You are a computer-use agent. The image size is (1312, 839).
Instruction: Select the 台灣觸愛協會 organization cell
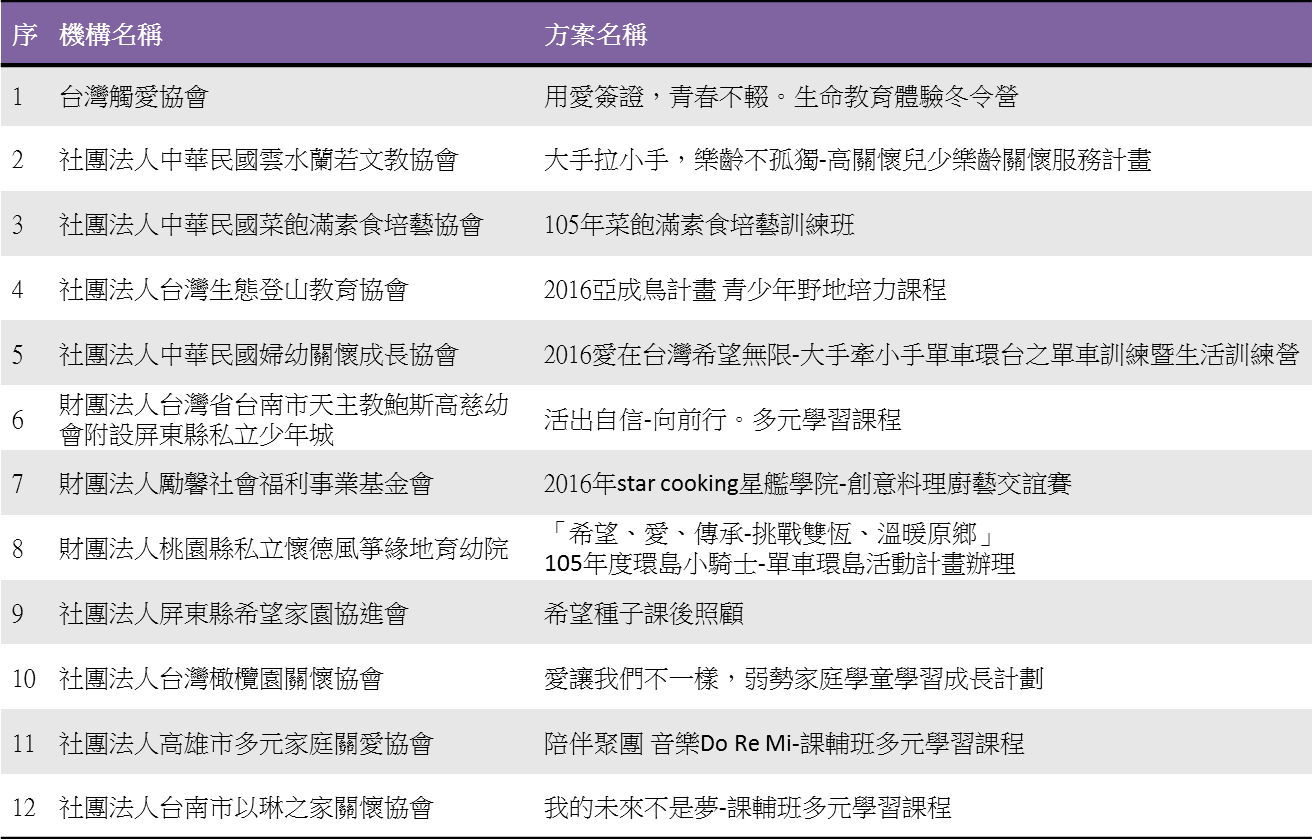pos(134,97)
